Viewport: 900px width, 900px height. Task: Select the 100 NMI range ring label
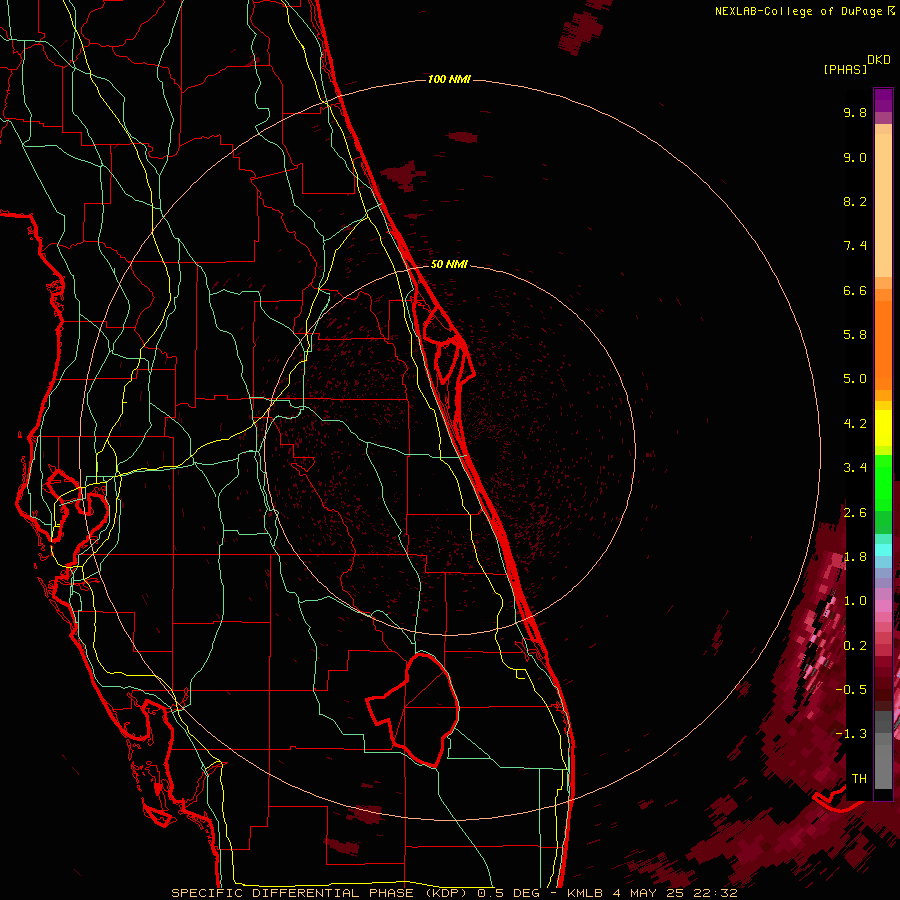coord(449,79)
